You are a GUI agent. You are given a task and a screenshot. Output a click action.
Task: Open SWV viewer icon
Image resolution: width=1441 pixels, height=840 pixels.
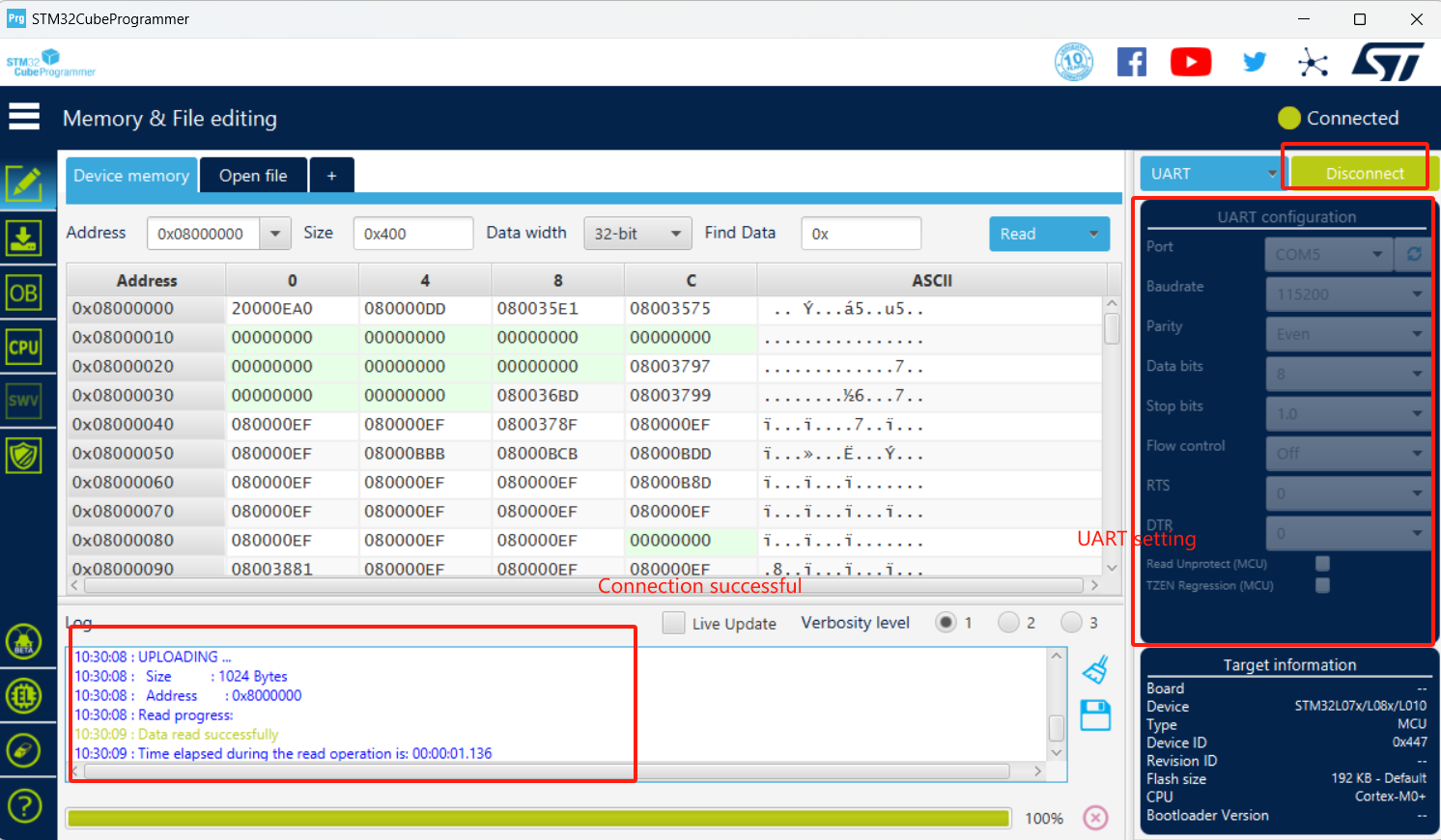click(24, 401)
